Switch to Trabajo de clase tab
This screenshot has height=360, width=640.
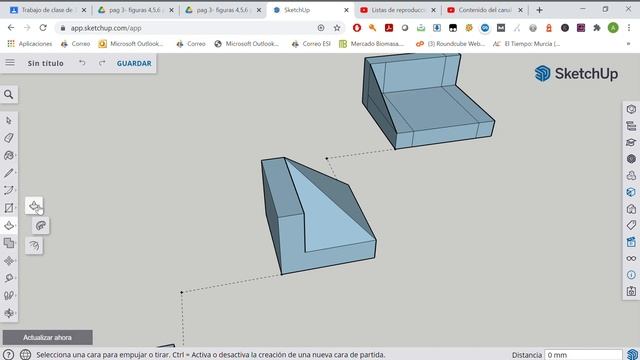pyautogui.click(x=47, y=10)
